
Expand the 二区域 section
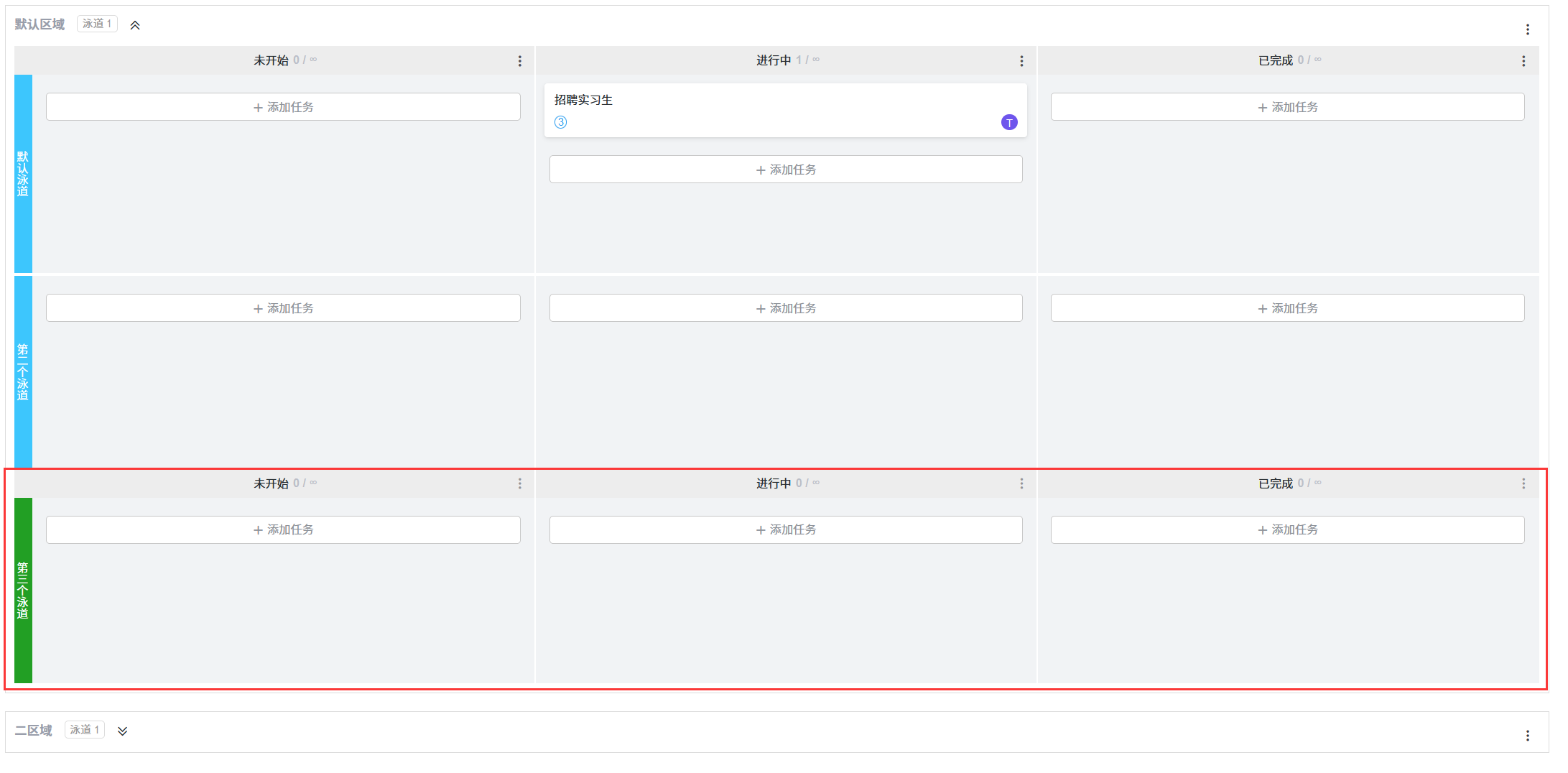pyautogui.click(x=123, y=731)
